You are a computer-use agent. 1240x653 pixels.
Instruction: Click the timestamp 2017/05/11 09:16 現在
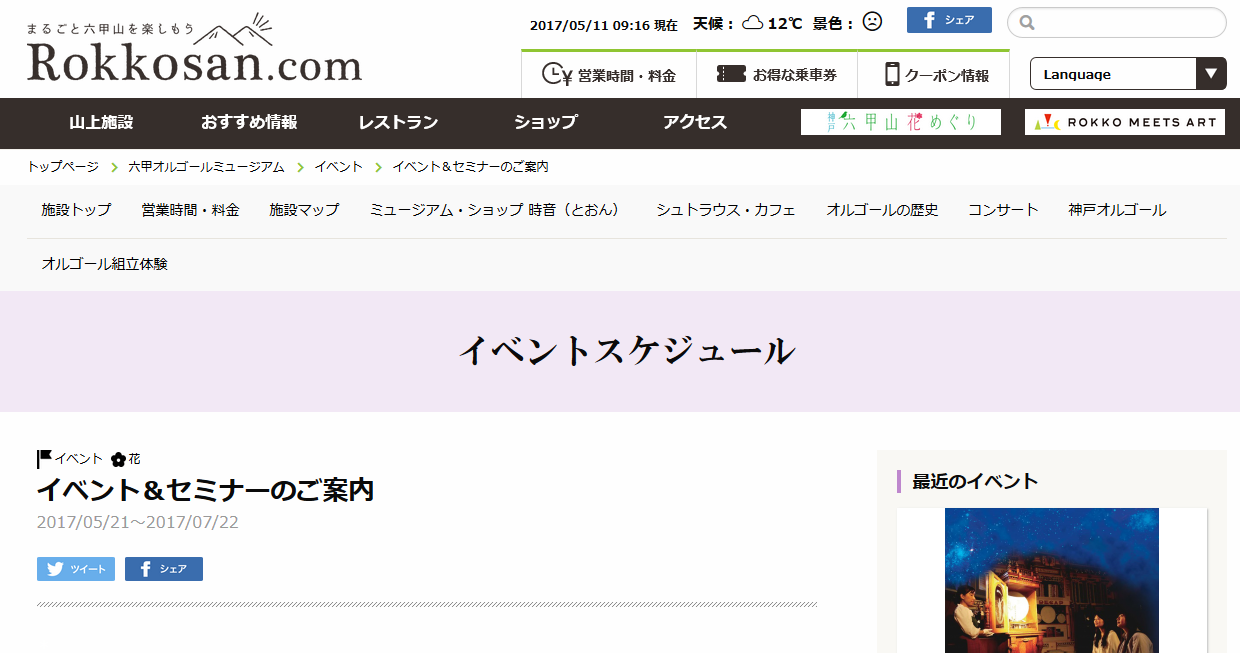coord(603,25)
